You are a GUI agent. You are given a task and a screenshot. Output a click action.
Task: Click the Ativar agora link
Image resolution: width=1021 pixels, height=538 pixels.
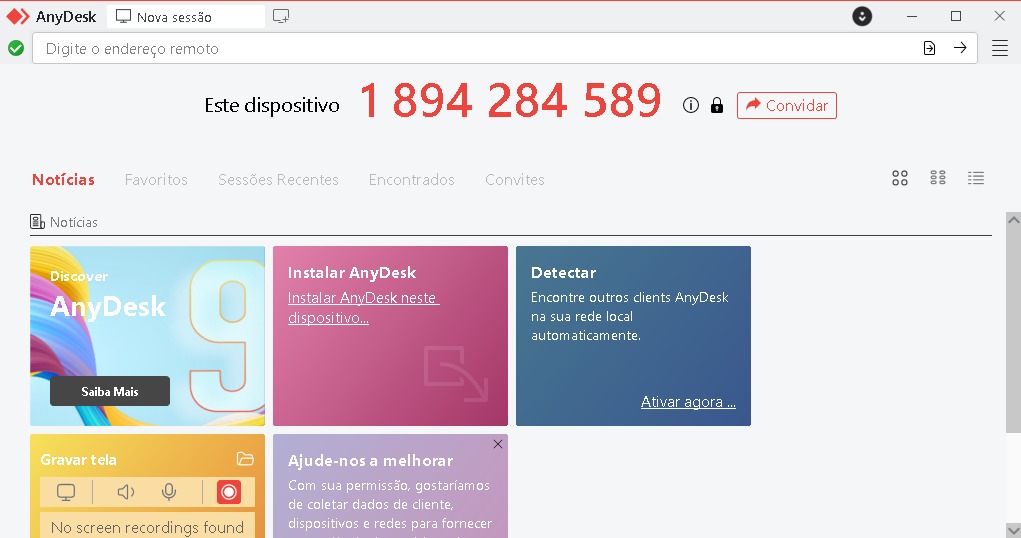688,402
